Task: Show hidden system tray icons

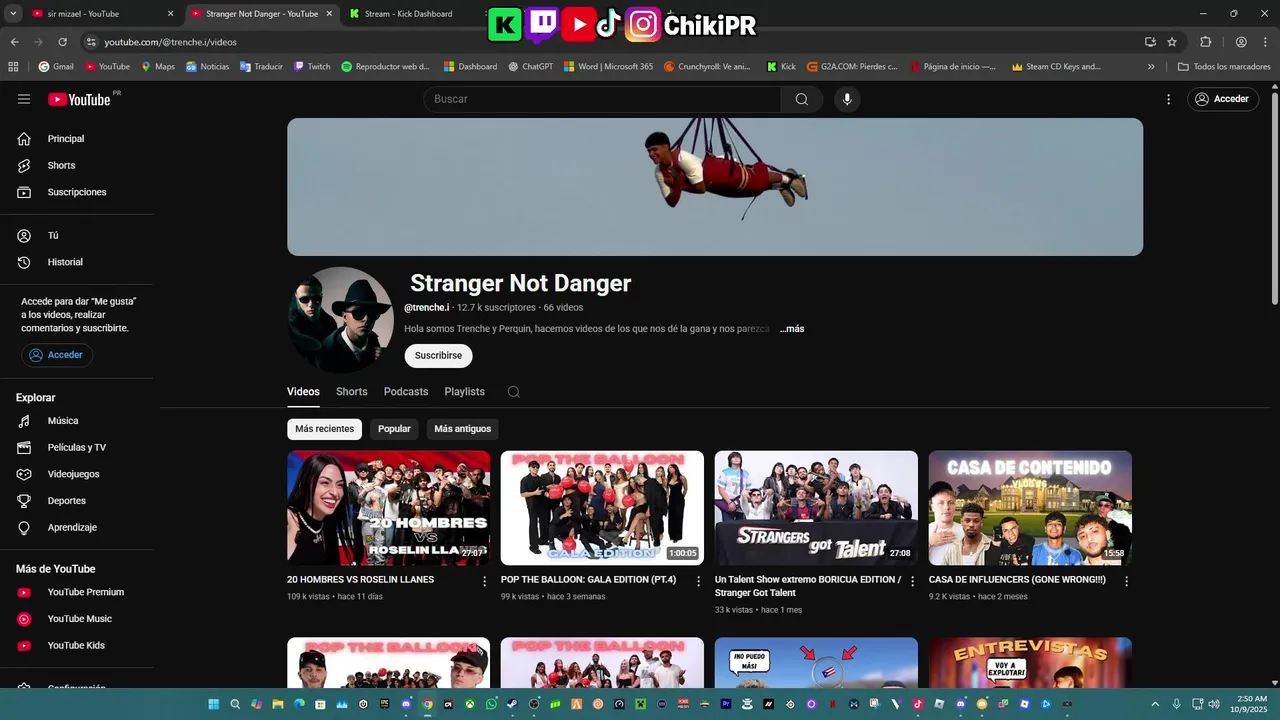Action: (1155, 704)
